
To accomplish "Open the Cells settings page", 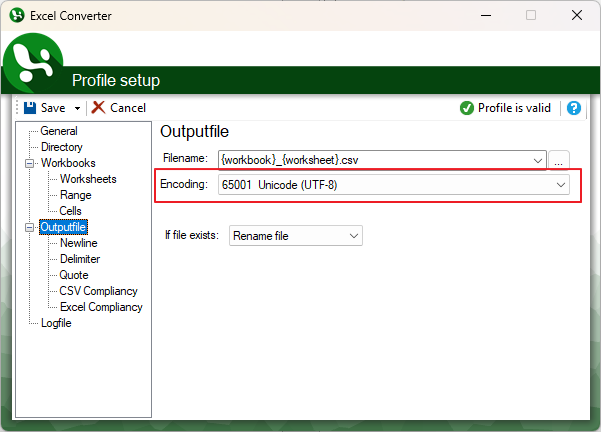I will (x=71, y=211).
